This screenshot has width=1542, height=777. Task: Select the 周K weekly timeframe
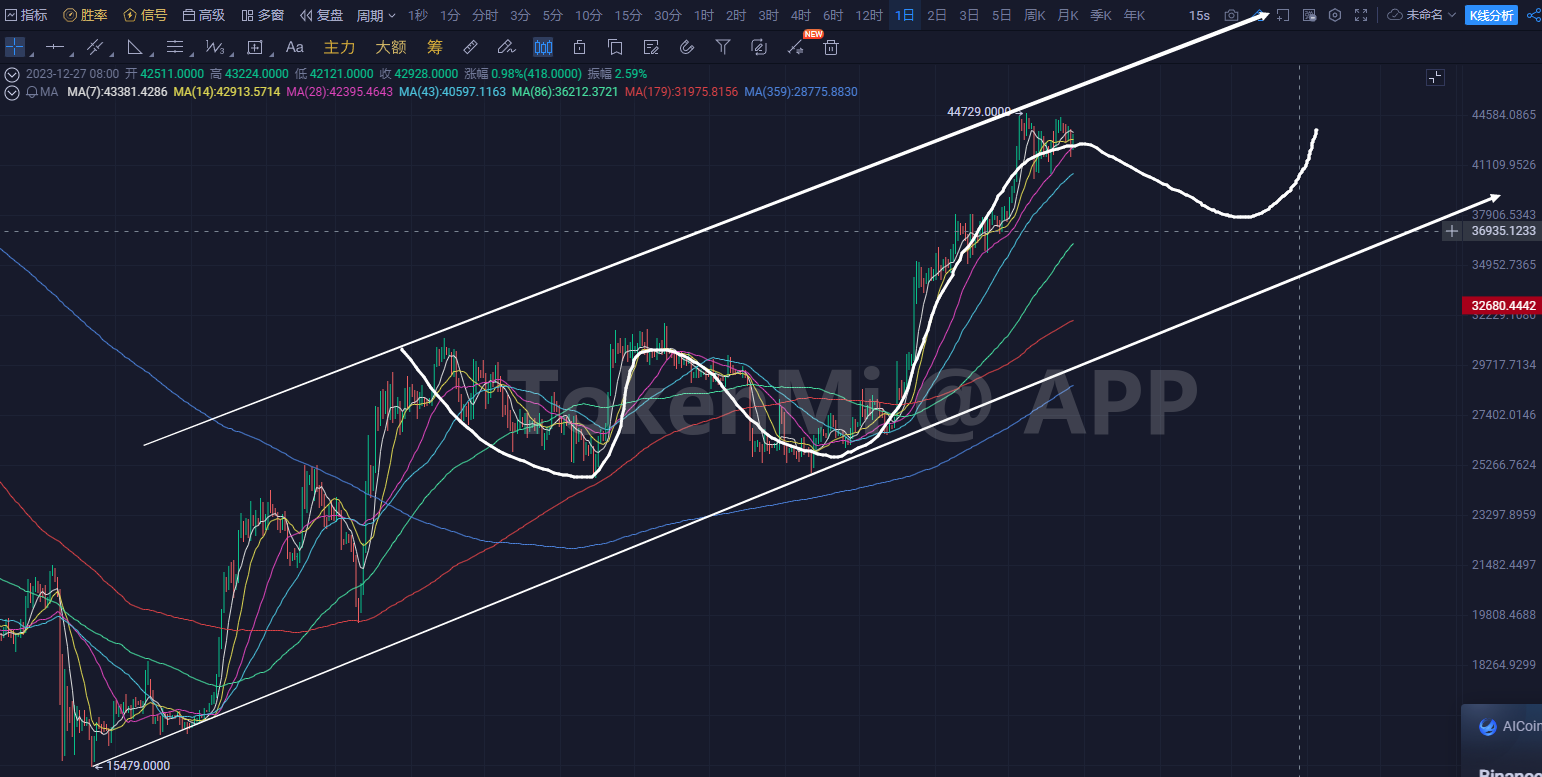tap(1034, 15)
